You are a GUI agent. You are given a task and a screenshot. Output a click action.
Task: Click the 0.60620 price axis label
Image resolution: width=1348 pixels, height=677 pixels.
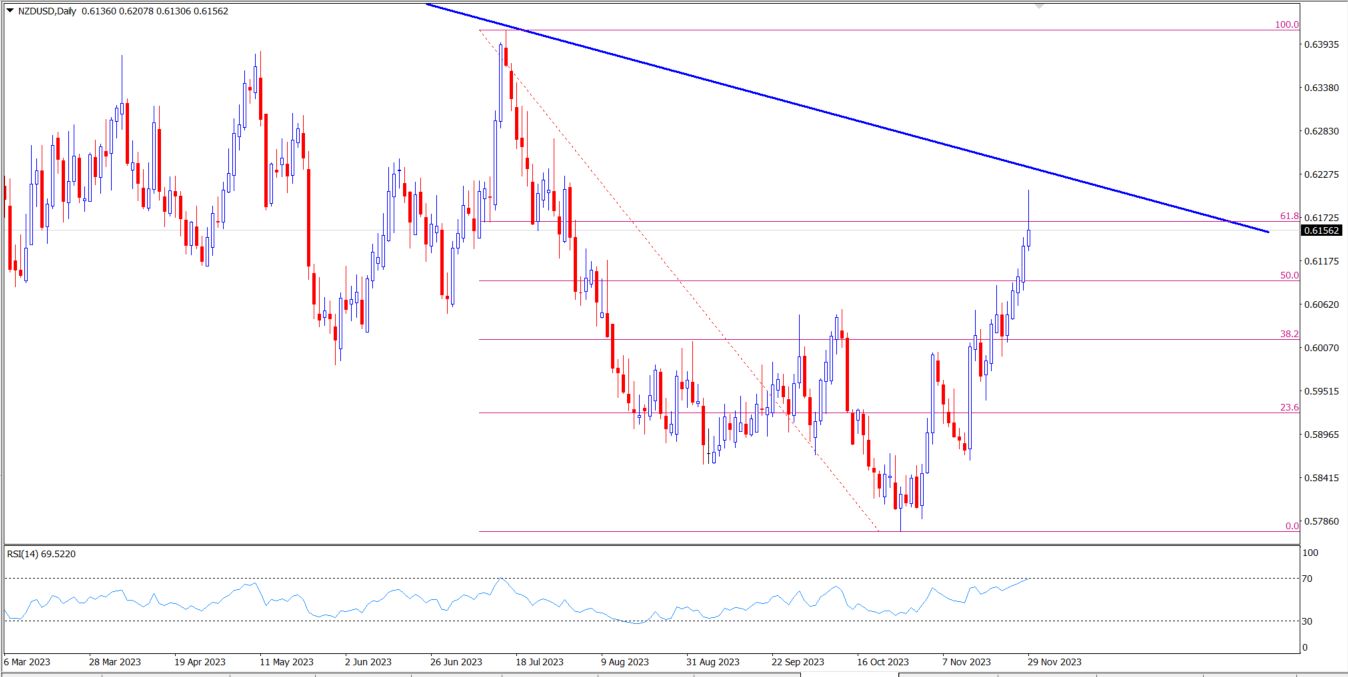click(1323, 304)
